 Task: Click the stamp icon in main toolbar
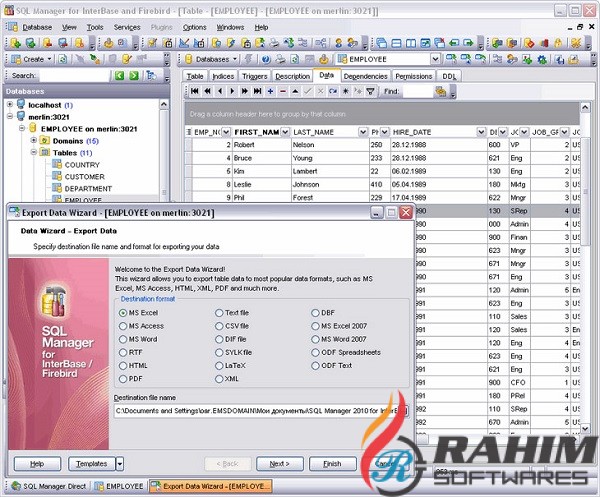(x=108, y=43)
